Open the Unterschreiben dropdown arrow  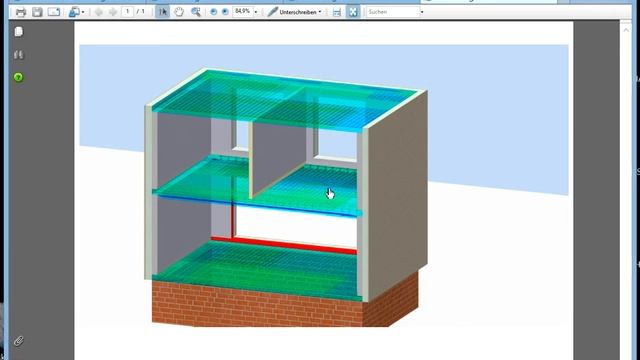pos(320,12)
